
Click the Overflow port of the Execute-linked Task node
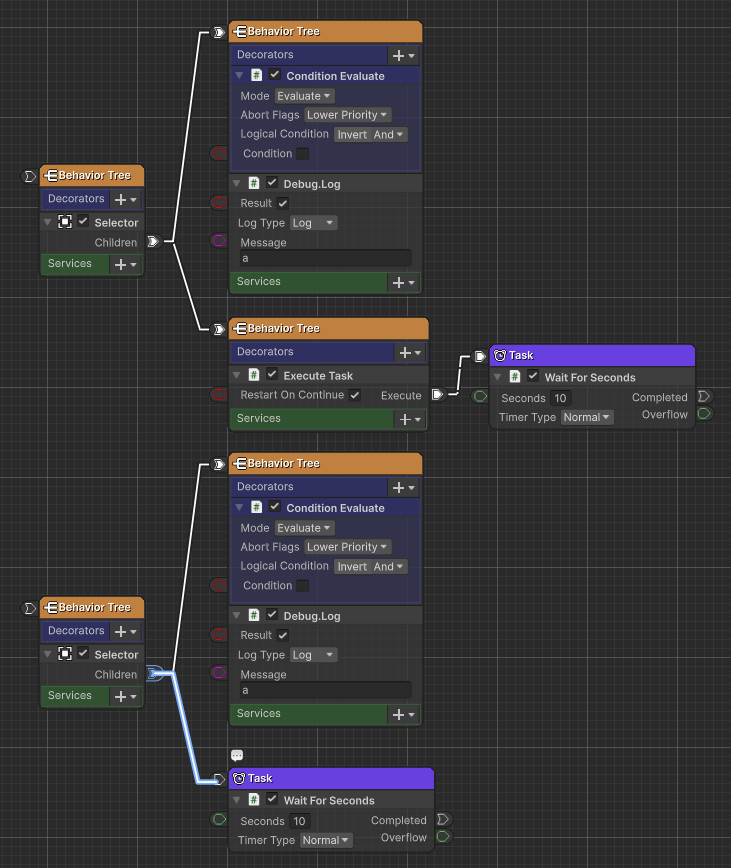[704, 414]
